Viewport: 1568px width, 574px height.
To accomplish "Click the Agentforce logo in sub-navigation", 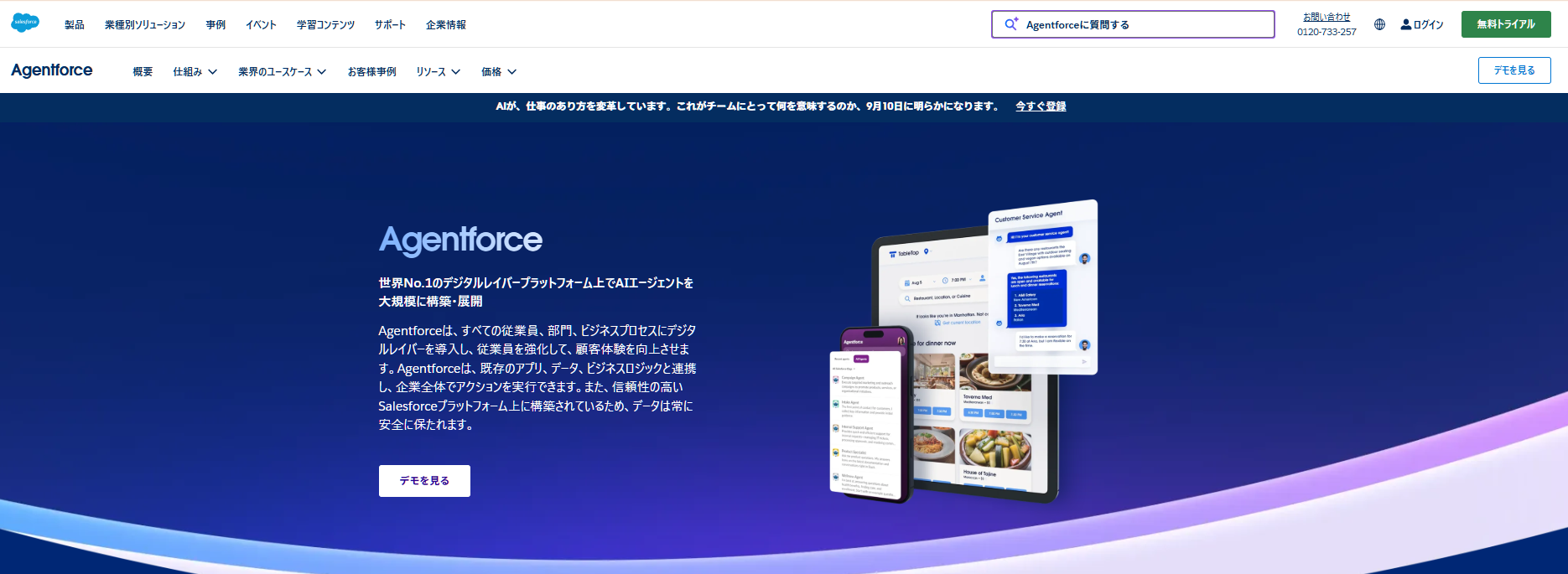I will point(52,70).
